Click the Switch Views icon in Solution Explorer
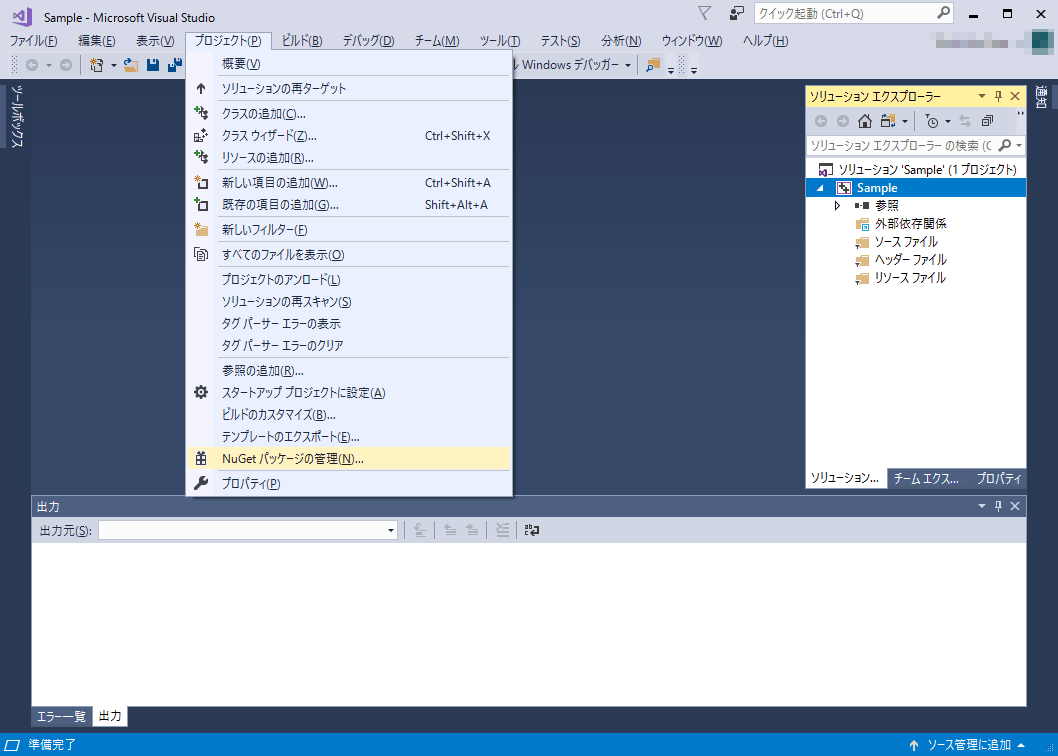The height and width of the screenshot is (756, 1058). 887,122
